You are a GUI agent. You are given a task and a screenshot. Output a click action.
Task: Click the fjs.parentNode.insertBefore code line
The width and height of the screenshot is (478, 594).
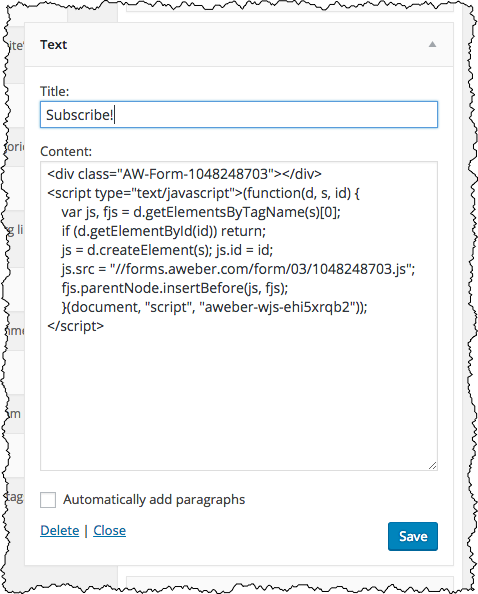pyautogui.click(x=175, y=288)
